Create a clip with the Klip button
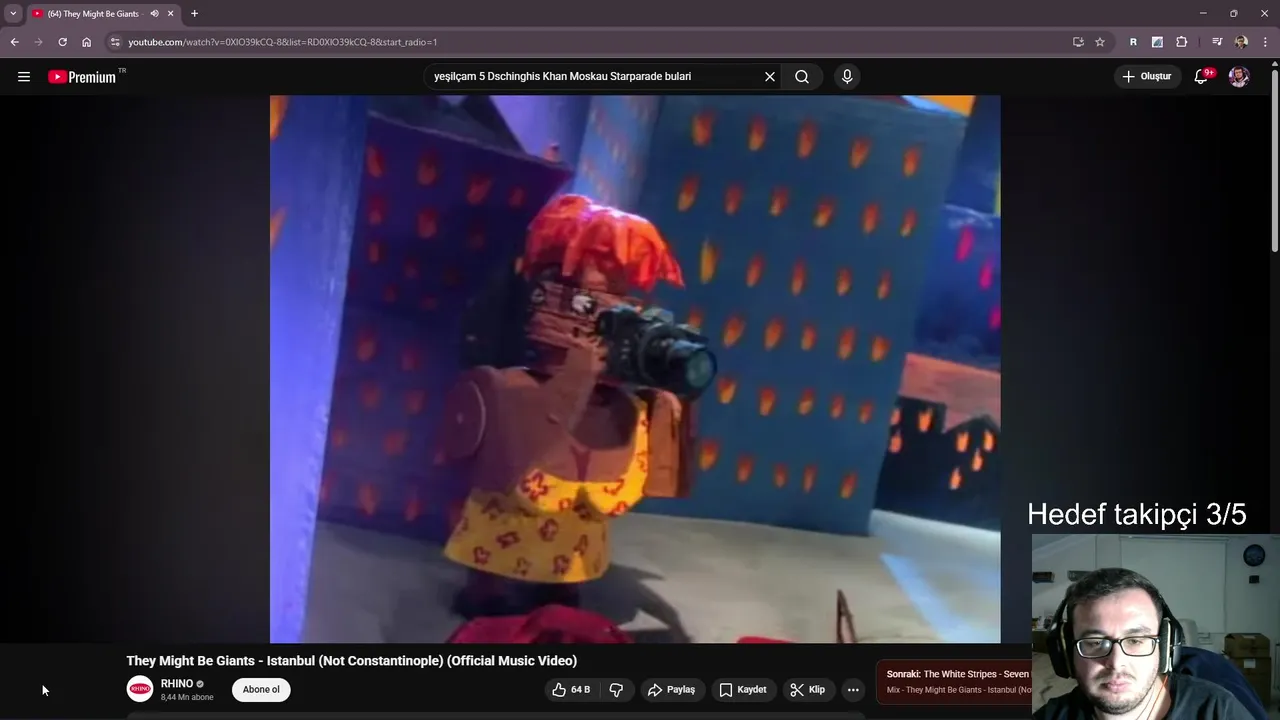1280x720 pixels. pyautogui.click(x=808, y=690)
